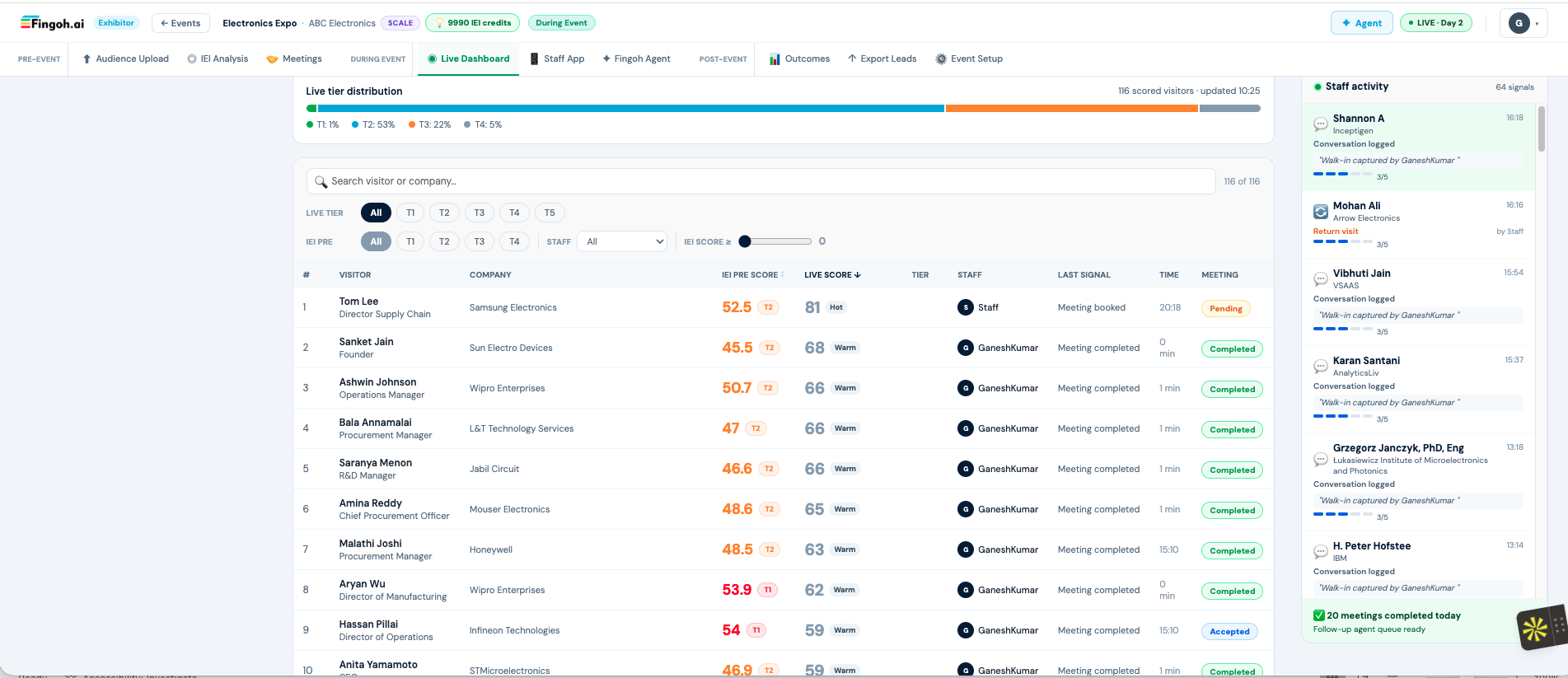Click the visitor or company search field
The image size is (1568, 678).
tap(761, 181)
